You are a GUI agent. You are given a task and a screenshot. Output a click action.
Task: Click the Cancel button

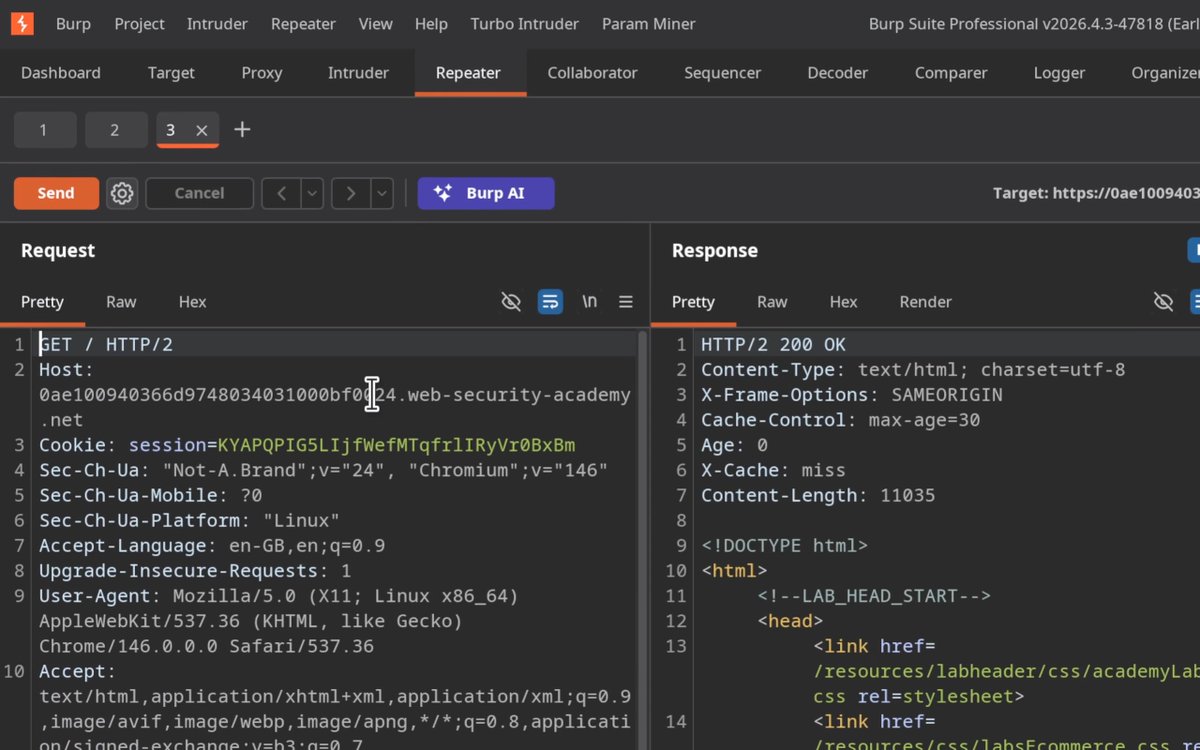coord(199,193)
